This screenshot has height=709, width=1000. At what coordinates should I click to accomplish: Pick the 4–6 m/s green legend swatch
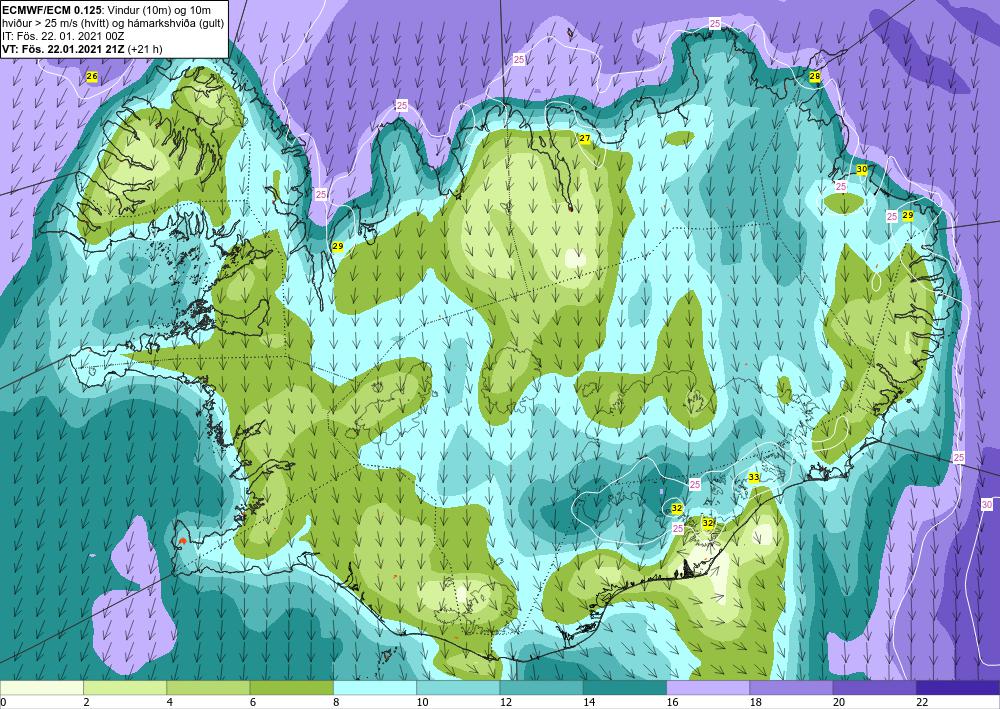click(208, 688)
